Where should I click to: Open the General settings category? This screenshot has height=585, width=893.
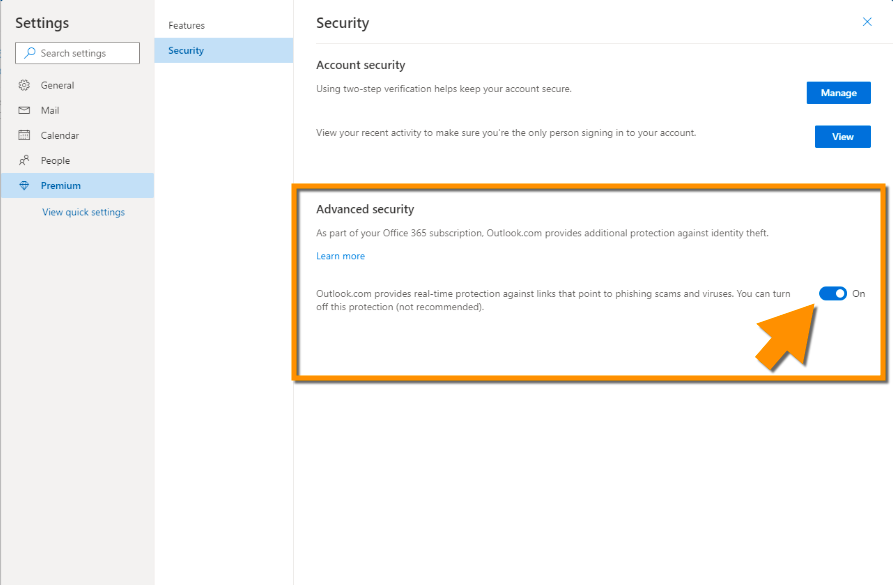pyautogui.click(x=57, y=86)
